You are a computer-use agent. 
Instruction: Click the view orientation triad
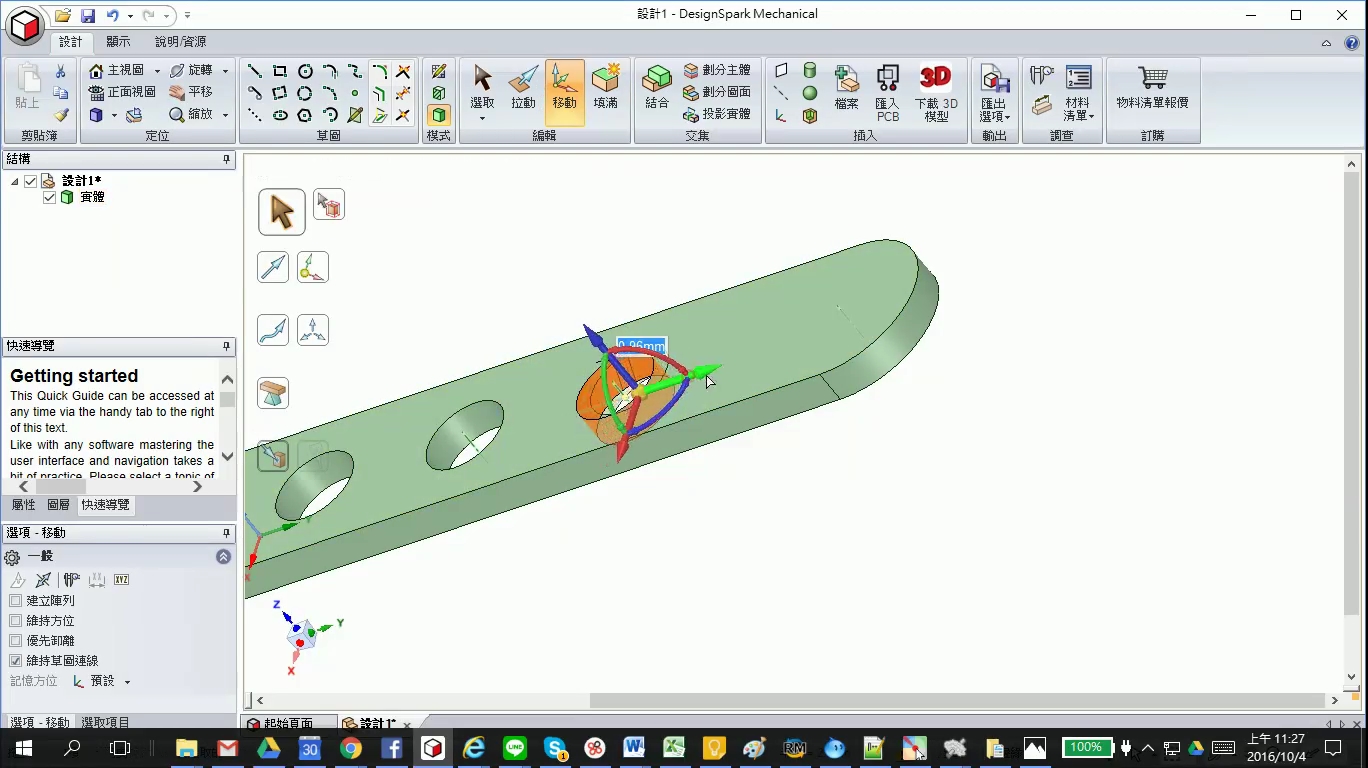coord(304,636)
